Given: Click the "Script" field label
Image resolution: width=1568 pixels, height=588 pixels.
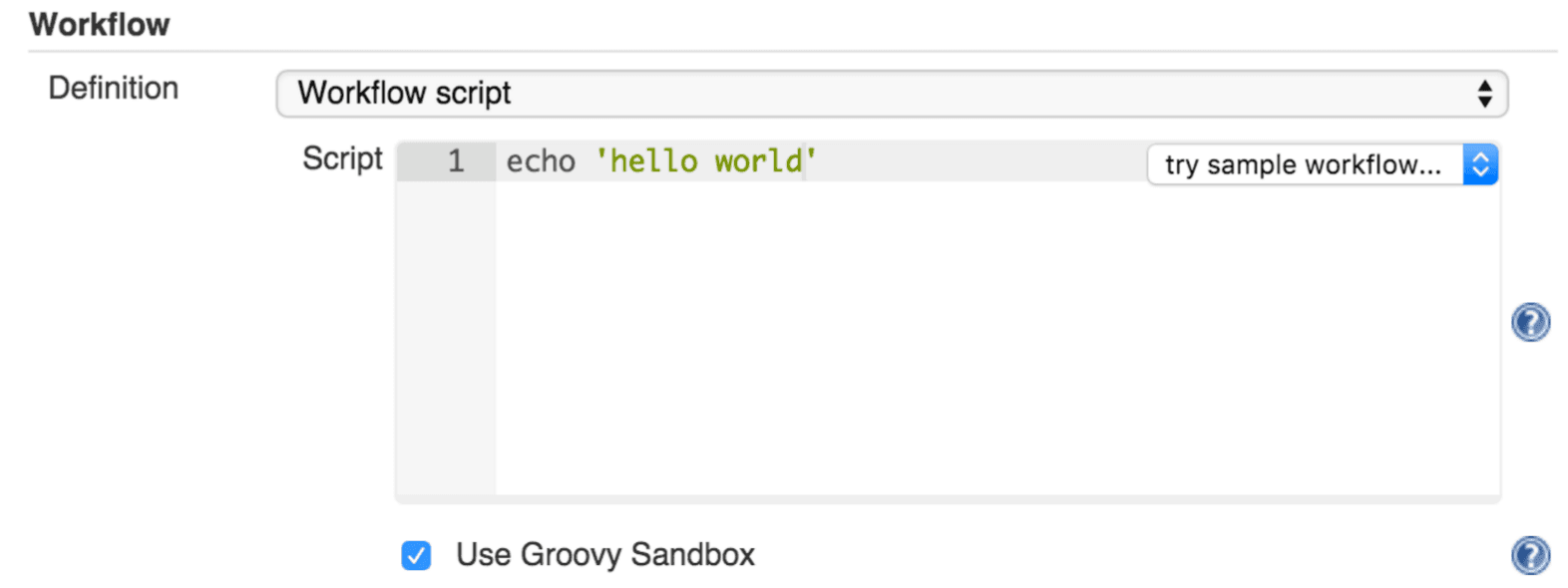Looking at the screenshot, I should click(342, 158).
